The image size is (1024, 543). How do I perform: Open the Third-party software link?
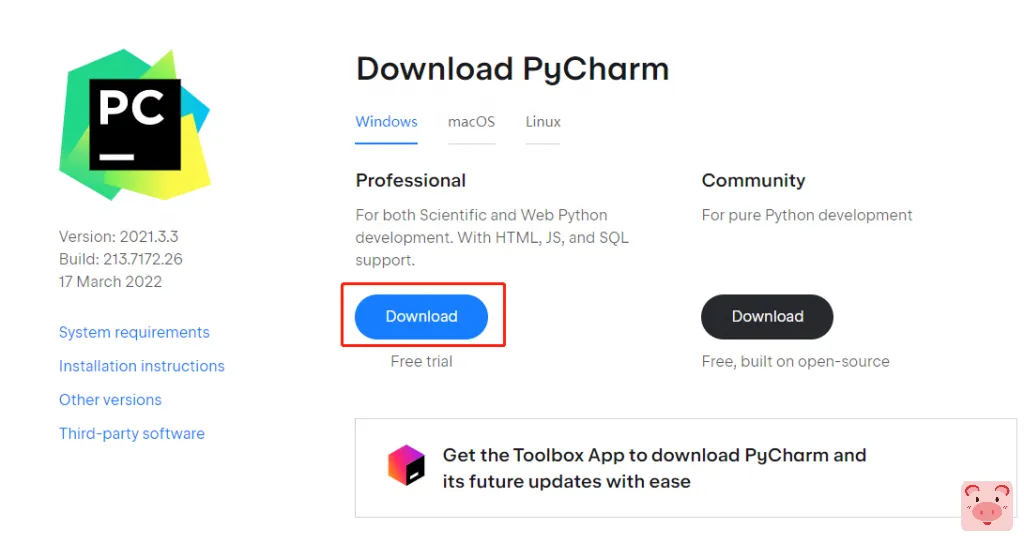click(x=132, y=434)
